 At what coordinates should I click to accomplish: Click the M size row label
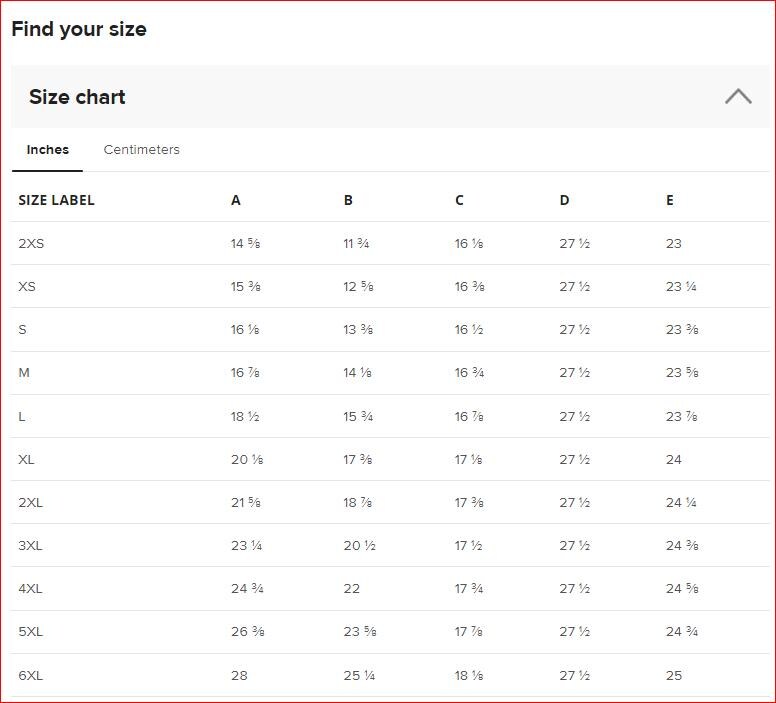tap(24, 372)
